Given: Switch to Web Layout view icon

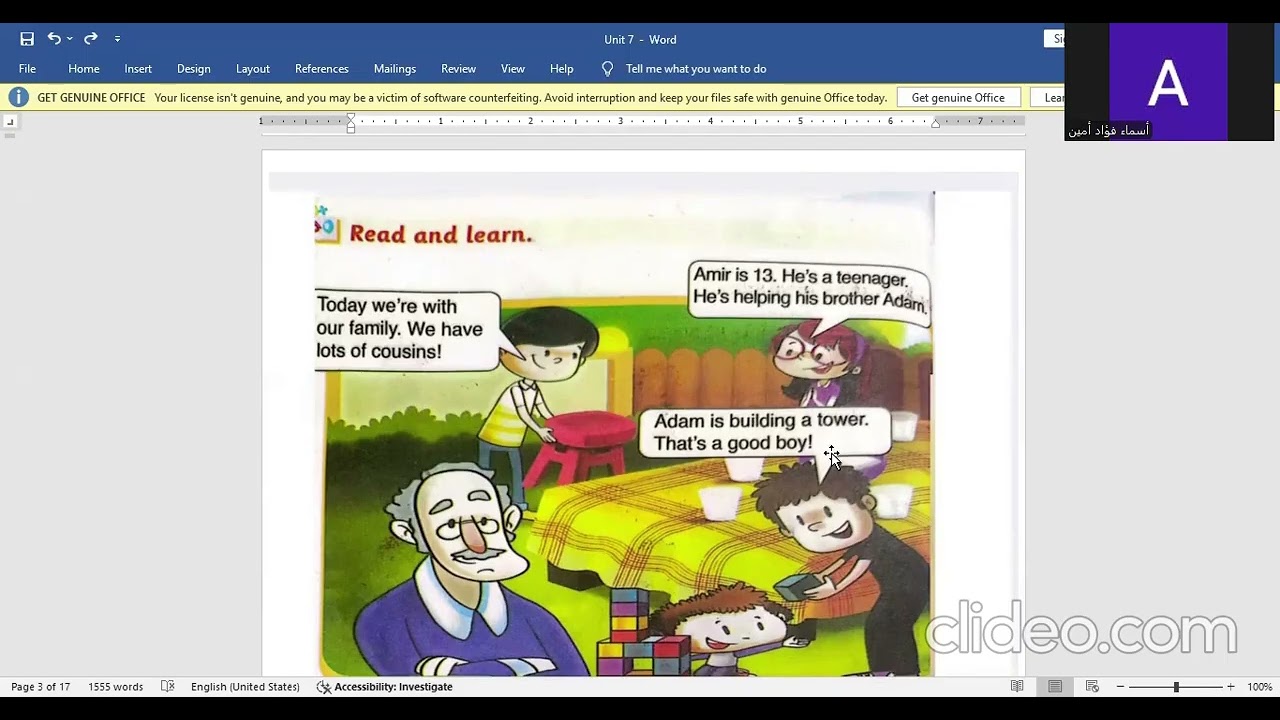Looking at the screenshot, I should (x=1092, y=687).
